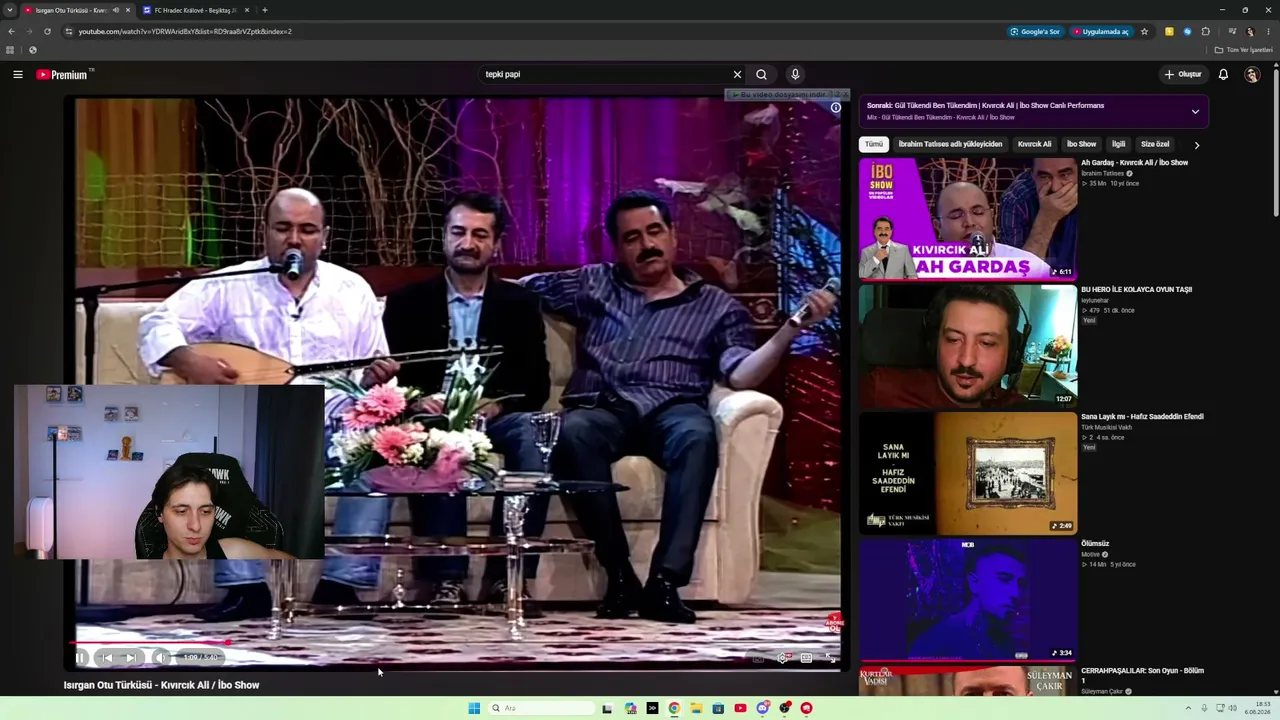Open the Ölümsüz video title
The width and height of the screenshot is (1280, 720).
point(1095,544)
